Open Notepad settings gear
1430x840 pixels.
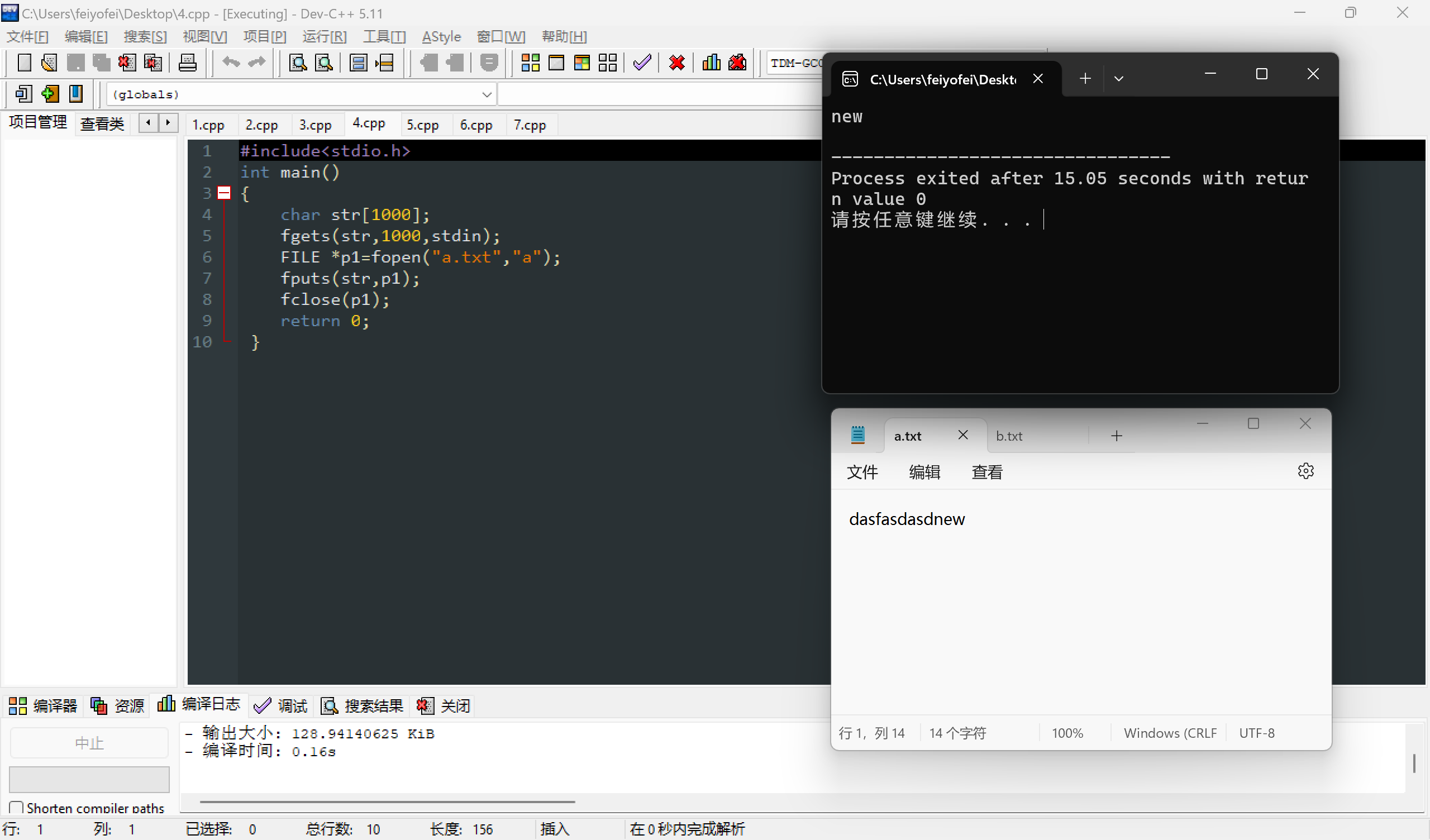click(x=1305, y=471)
